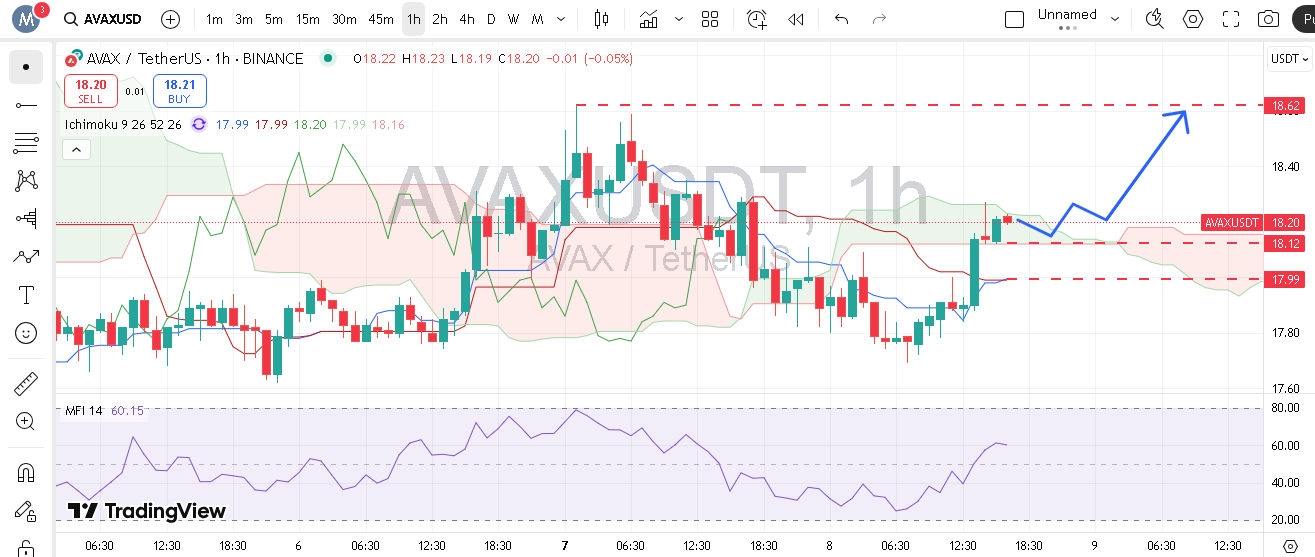1315x557 pixels.
Task: Switch to the weekly W timeframe
Action: click(513, 19)
